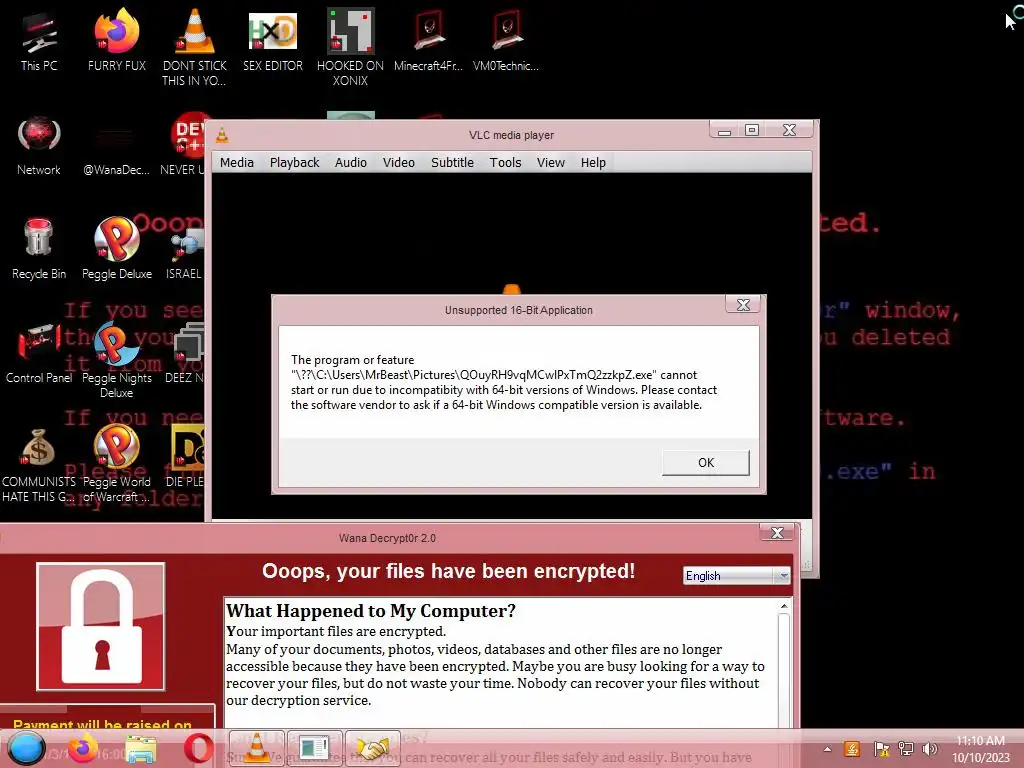Open DIE PLE... desktop shortcut
Viewport: 1024px width, 768px height.
(x=186, y=457)
